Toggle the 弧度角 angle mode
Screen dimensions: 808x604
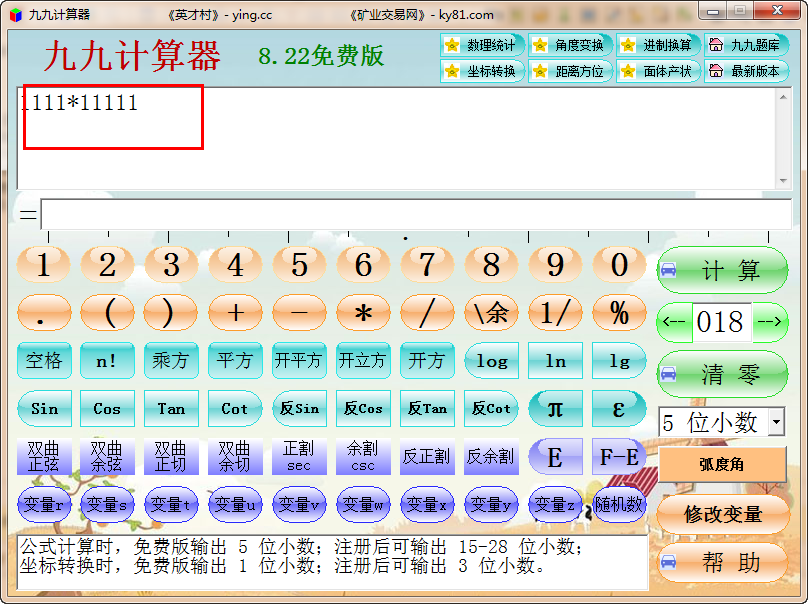click(721, 465)
